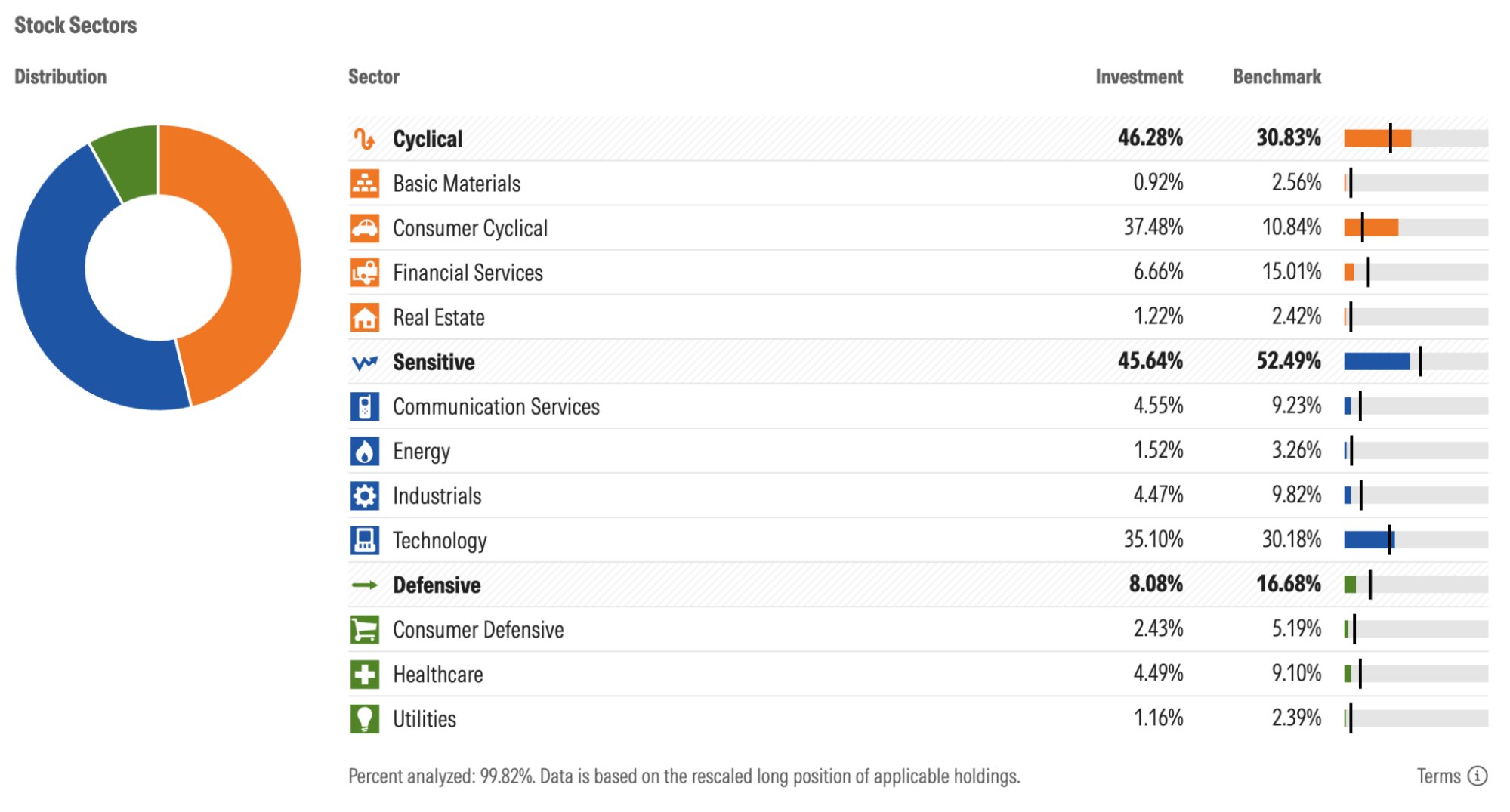The image size is (1510, 812).
Task: Click the Industrials gear icon
Action: 365,496
